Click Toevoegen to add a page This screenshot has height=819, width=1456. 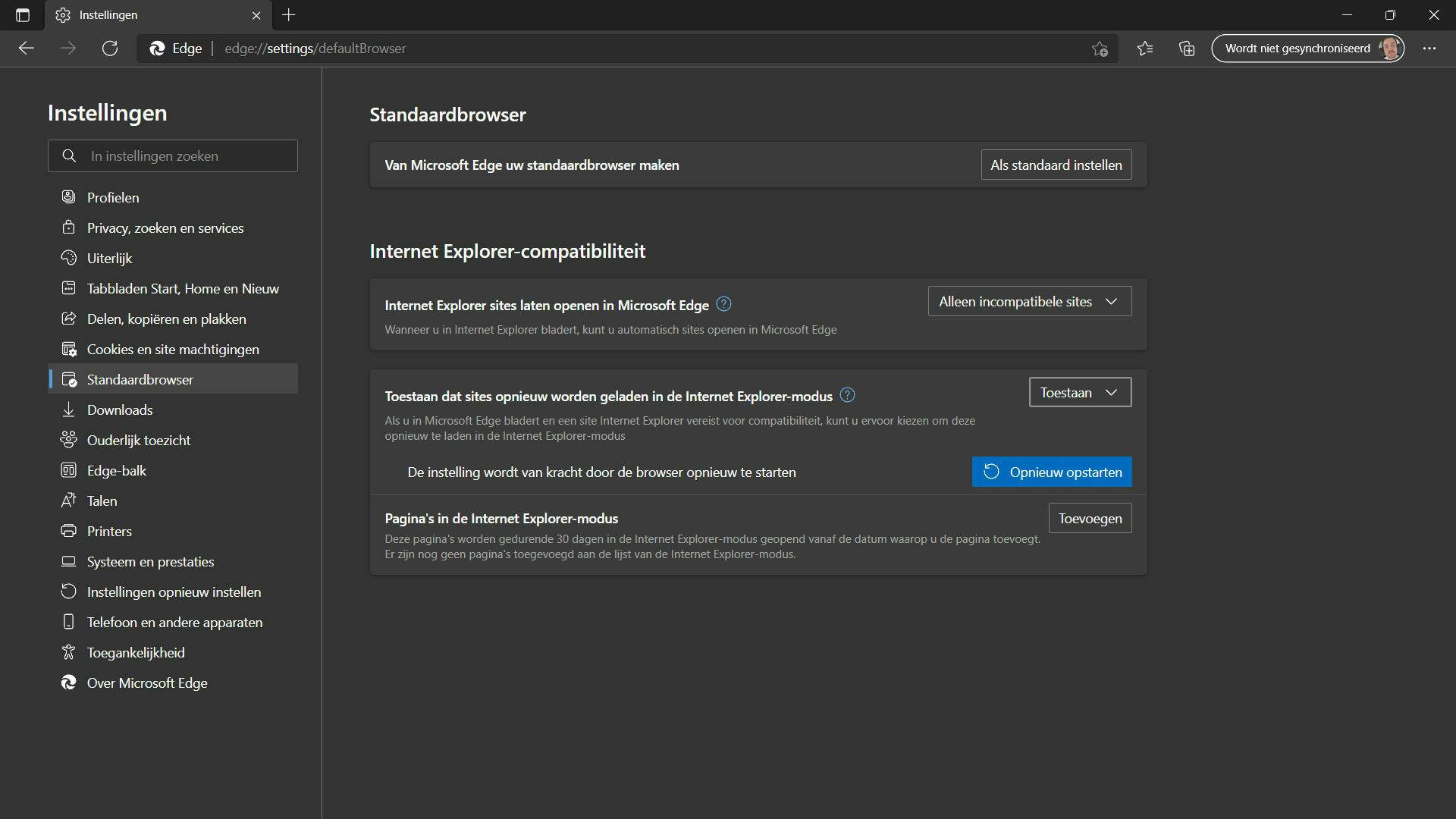click(1090, 519)
